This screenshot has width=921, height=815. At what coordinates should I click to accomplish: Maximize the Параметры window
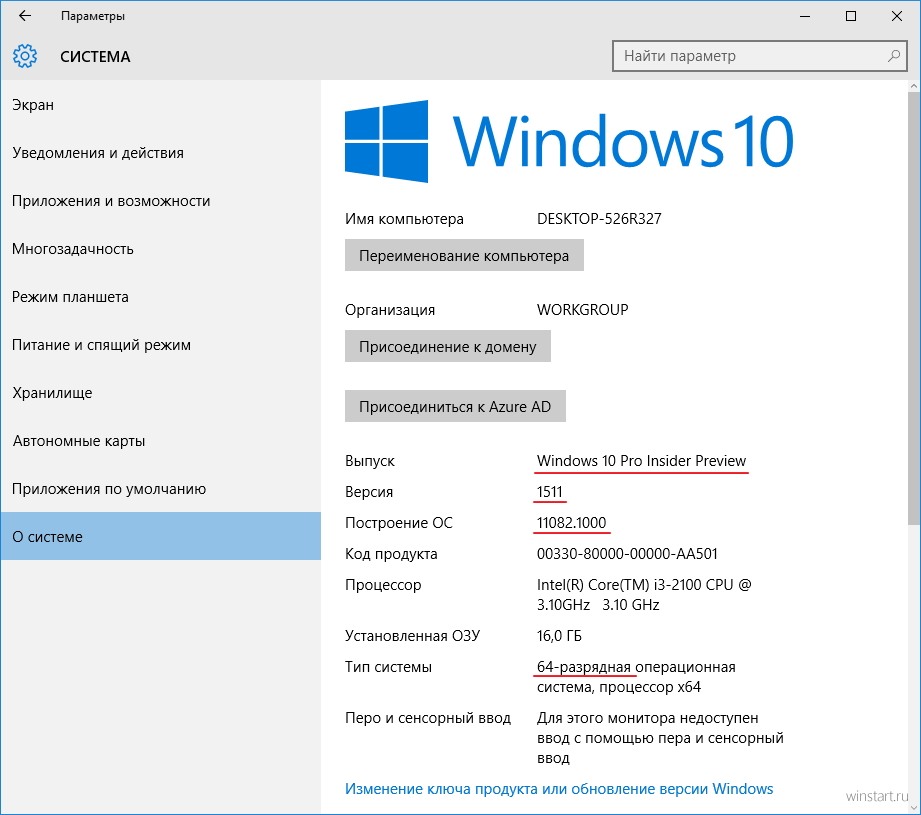[851, 16]
